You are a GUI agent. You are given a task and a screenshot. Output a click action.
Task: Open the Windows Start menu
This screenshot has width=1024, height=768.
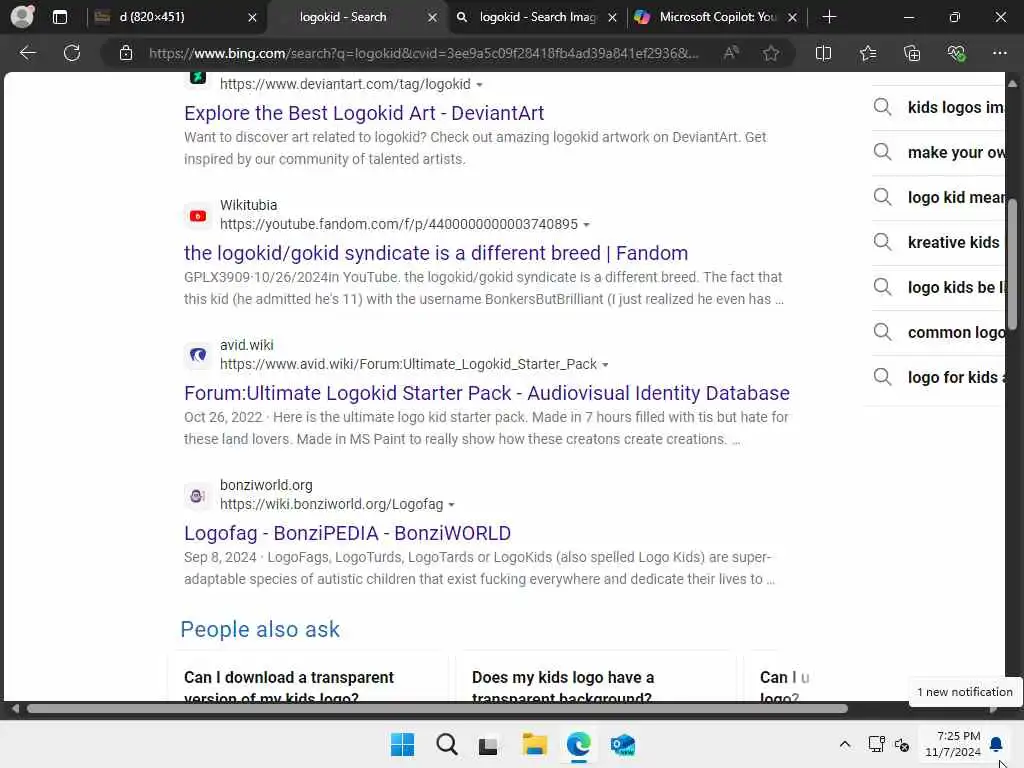402,744
